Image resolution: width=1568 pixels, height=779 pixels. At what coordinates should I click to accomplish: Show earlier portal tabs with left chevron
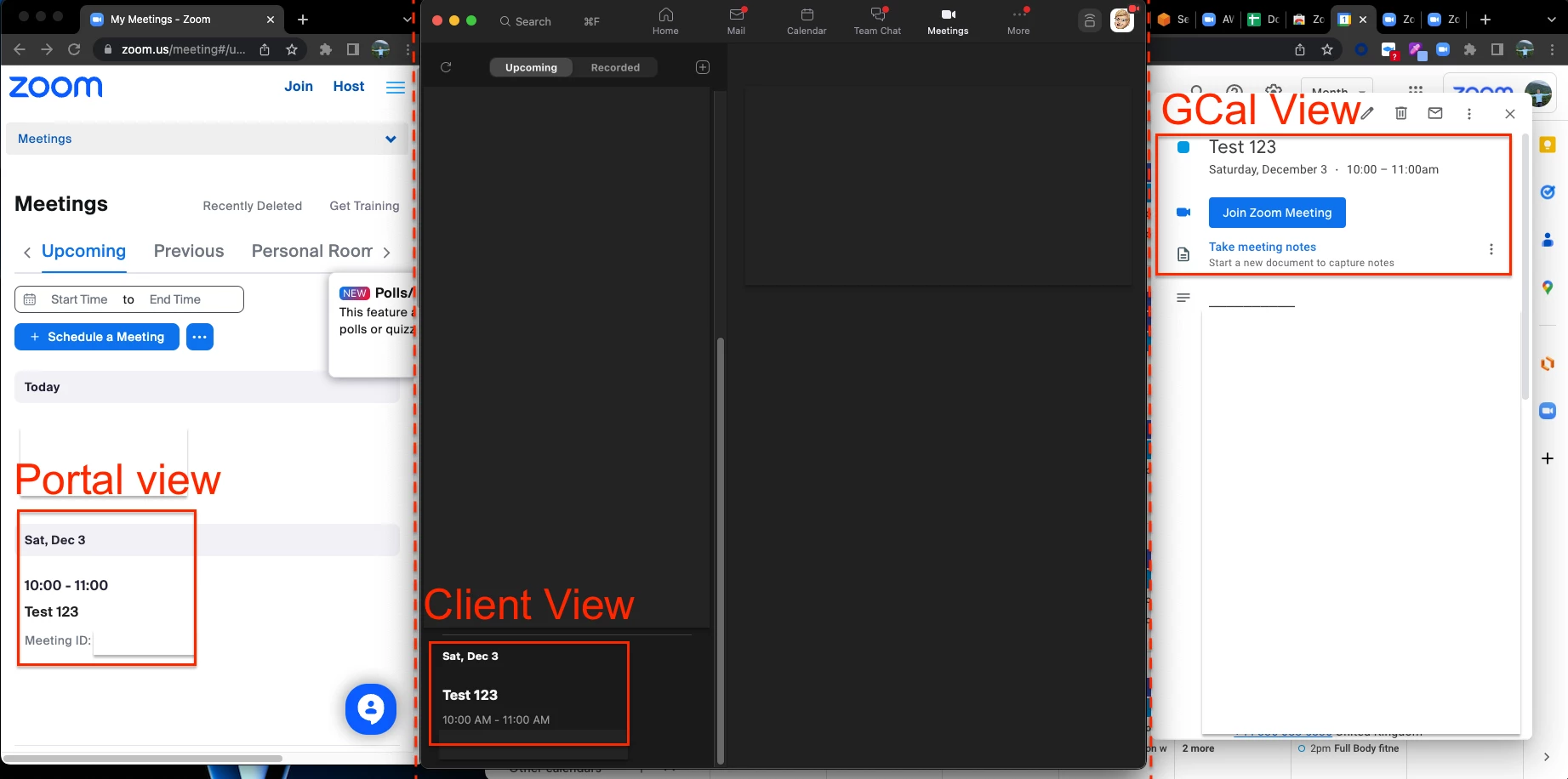(27, 253)
